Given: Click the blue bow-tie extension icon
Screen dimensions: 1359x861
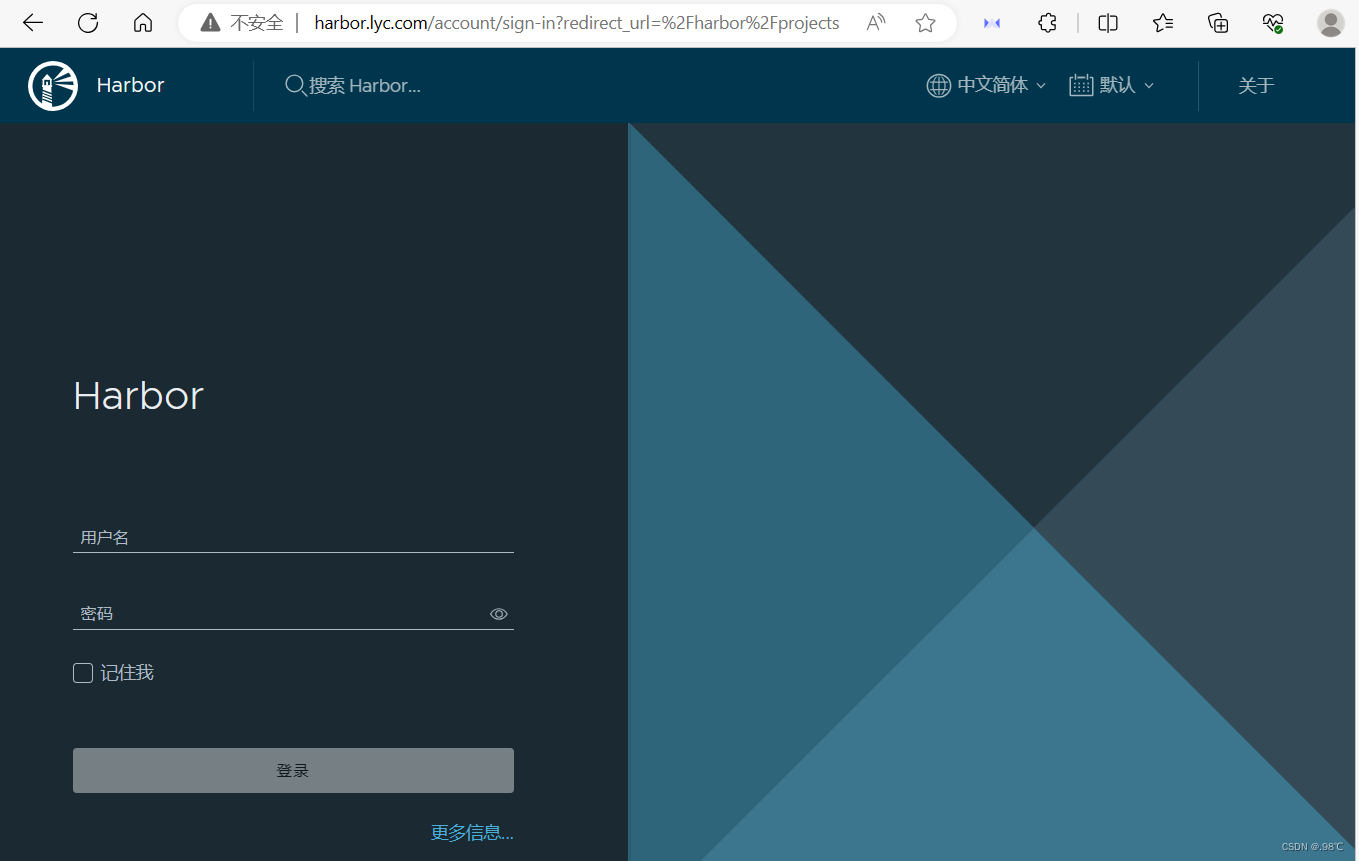Looking at the screenshot, I should pyautogui.click(x=992, y=23).
